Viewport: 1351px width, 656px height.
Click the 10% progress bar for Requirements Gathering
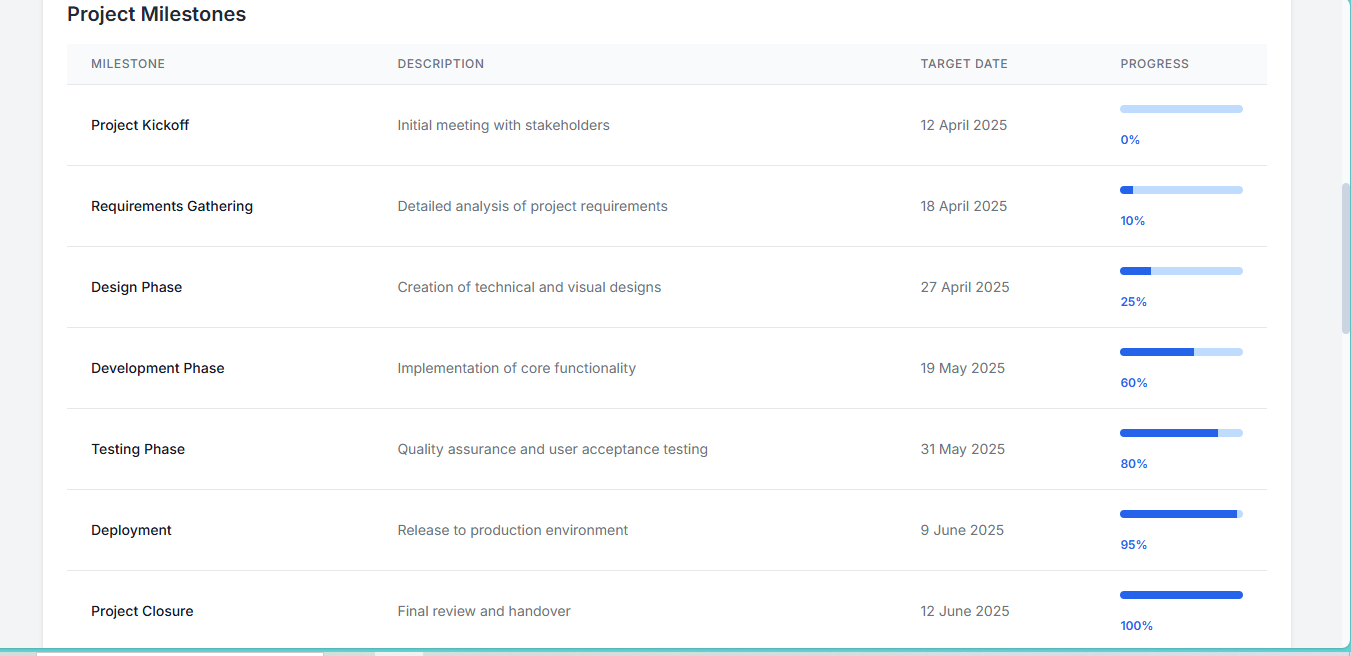click(1181, 190)
